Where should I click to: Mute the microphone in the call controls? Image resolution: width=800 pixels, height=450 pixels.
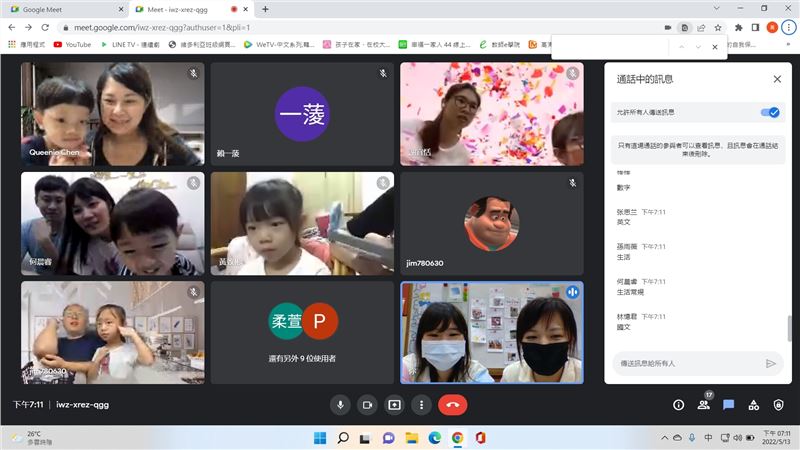(340, 405)
